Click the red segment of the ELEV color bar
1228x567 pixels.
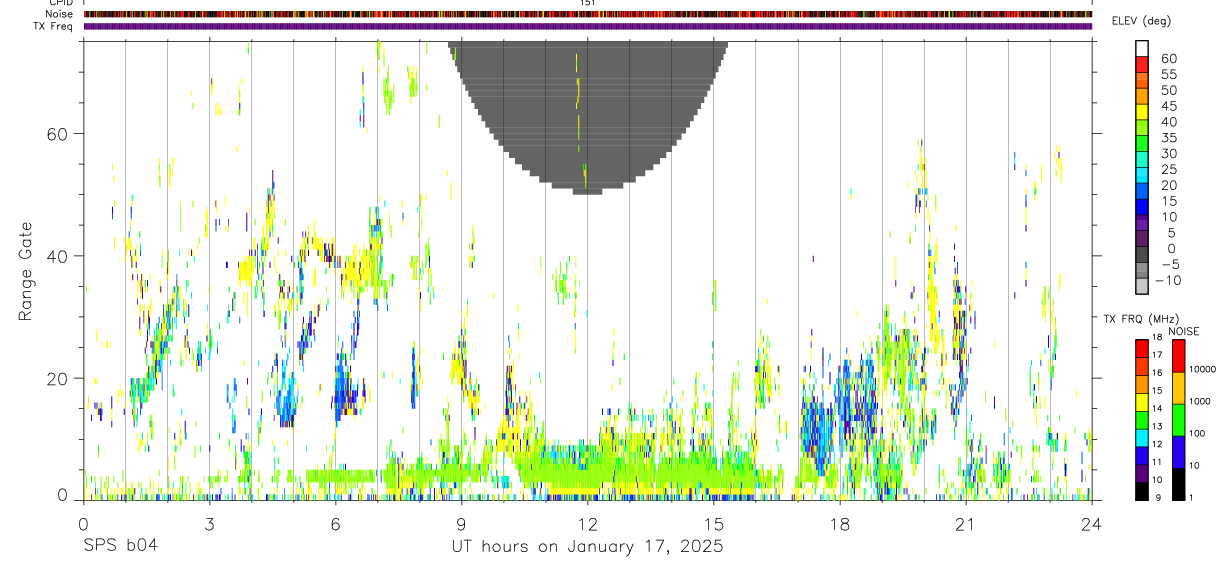point(1142,65)
